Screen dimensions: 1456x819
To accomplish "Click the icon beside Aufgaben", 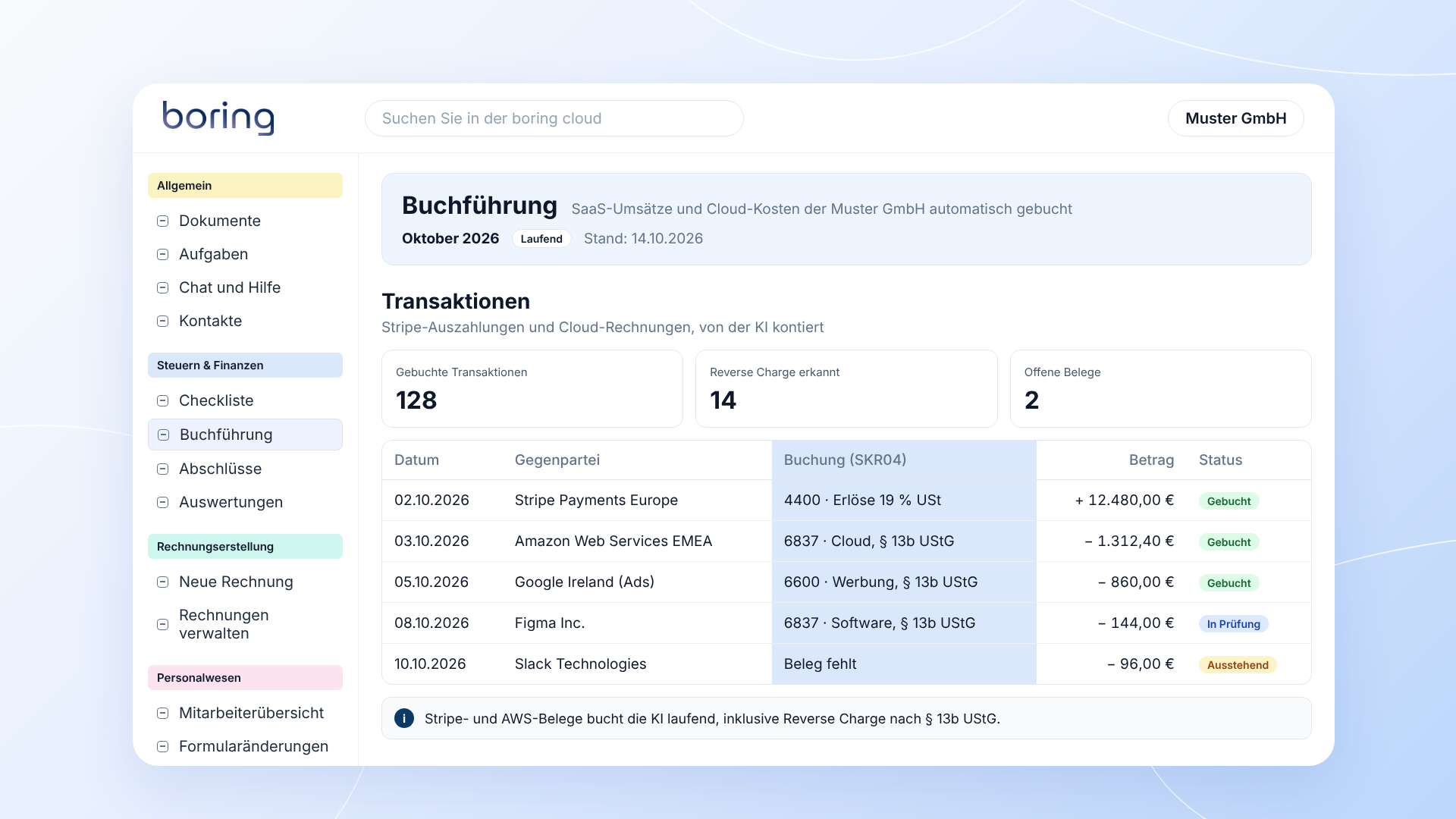I will click(x=162, y=254).
